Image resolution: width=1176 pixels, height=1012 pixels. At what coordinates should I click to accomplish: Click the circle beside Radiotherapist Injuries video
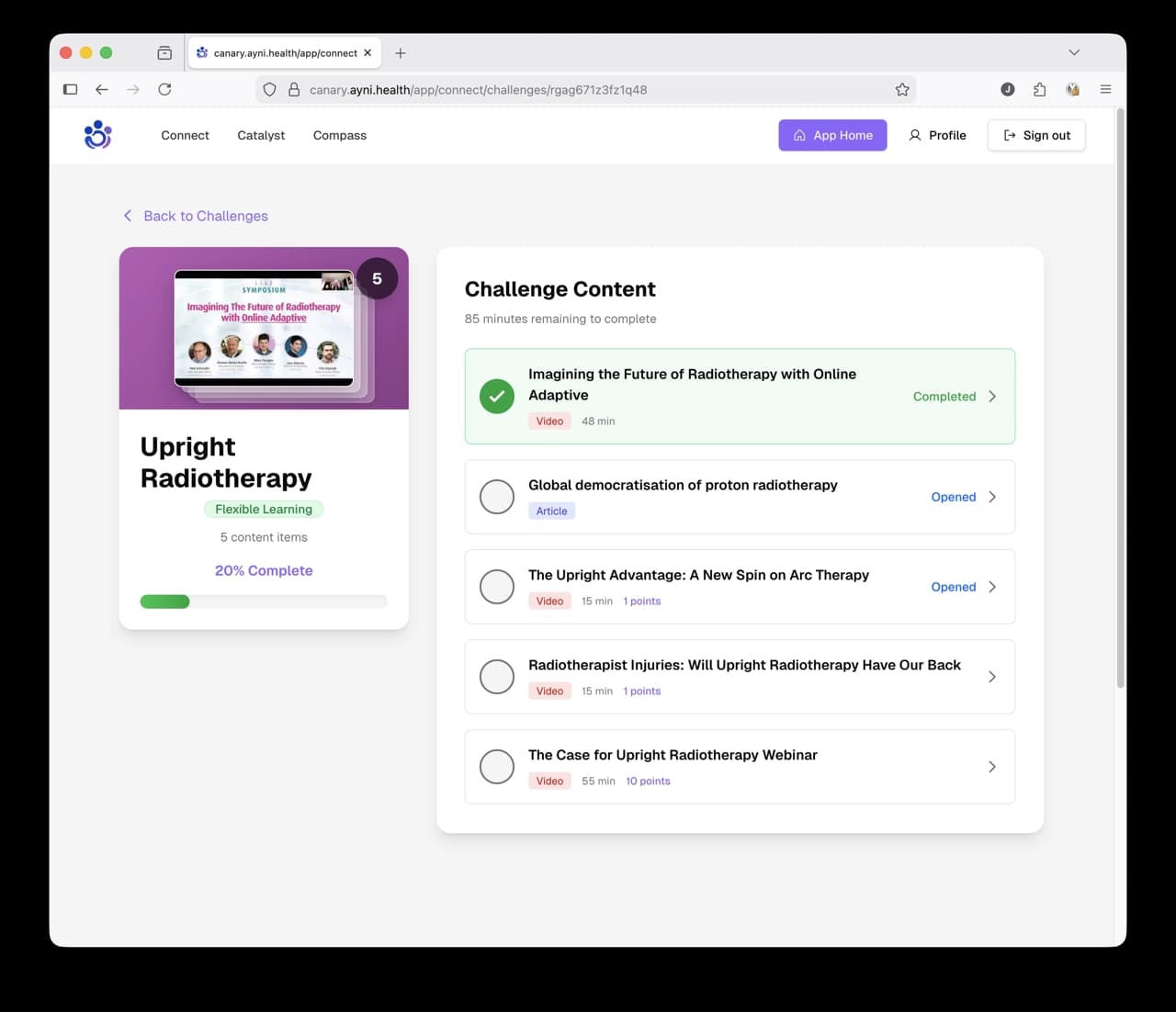(x=496, y=677)
